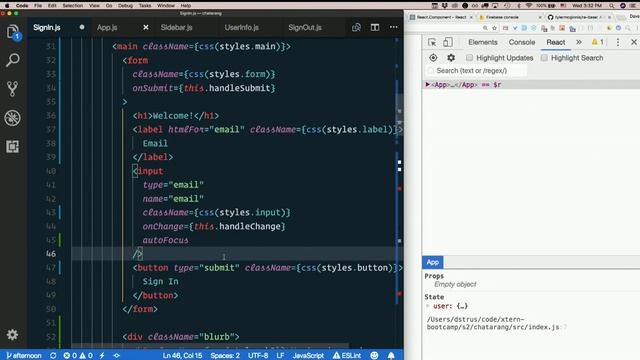
Task: Enable the Highlight Updates checkbox
Action: tap(469, 58)
